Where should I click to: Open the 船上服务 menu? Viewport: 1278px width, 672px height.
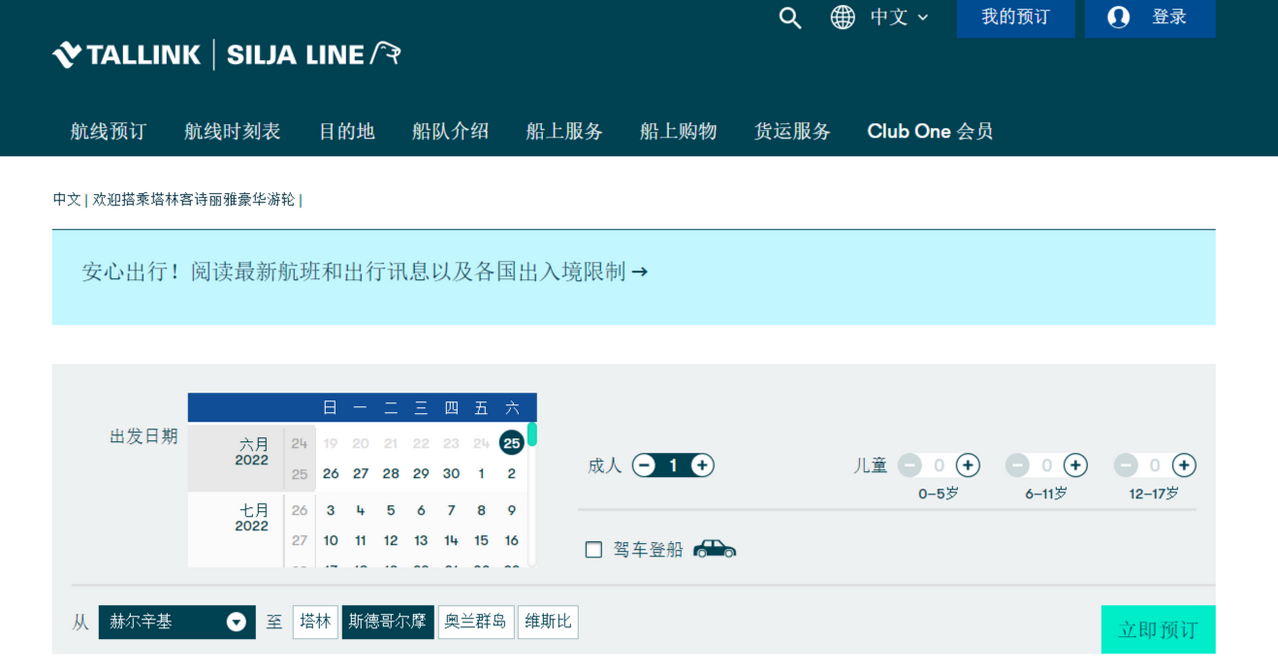tap(565, 131)
